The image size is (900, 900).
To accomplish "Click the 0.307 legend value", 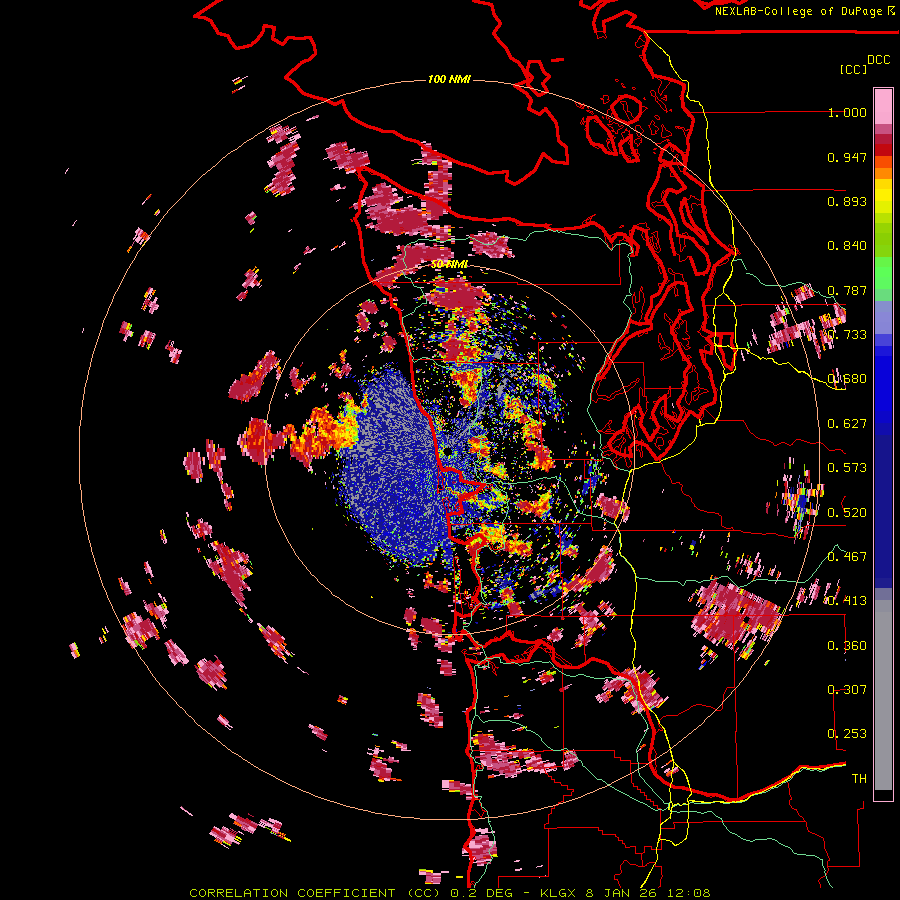I will [x=847, y=690].
